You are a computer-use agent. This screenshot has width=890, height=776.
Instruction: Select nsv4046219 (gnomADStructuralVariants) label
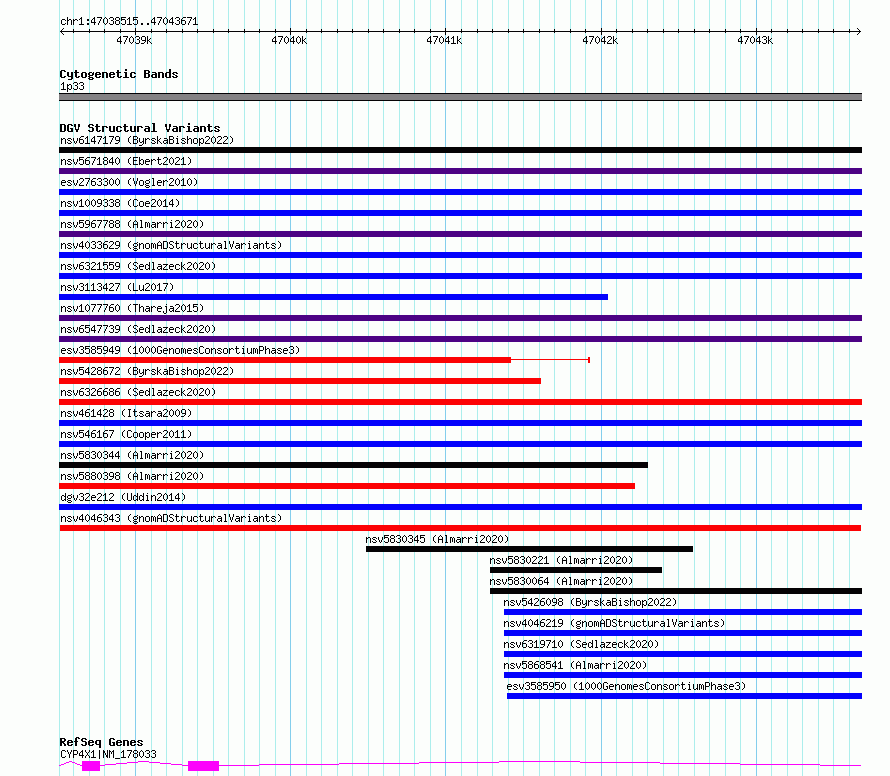coord(614,623)
